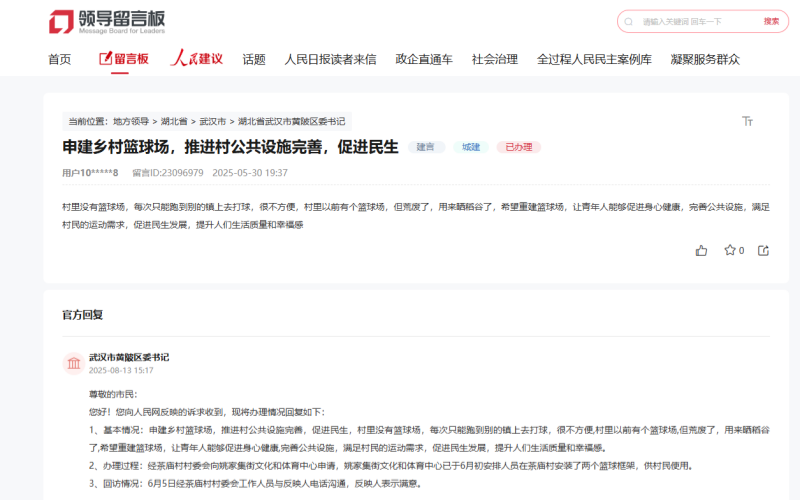Select the 话题 navigation item
Image resolution: width=800 pixels, height=500 pixels.
[254, 60]
